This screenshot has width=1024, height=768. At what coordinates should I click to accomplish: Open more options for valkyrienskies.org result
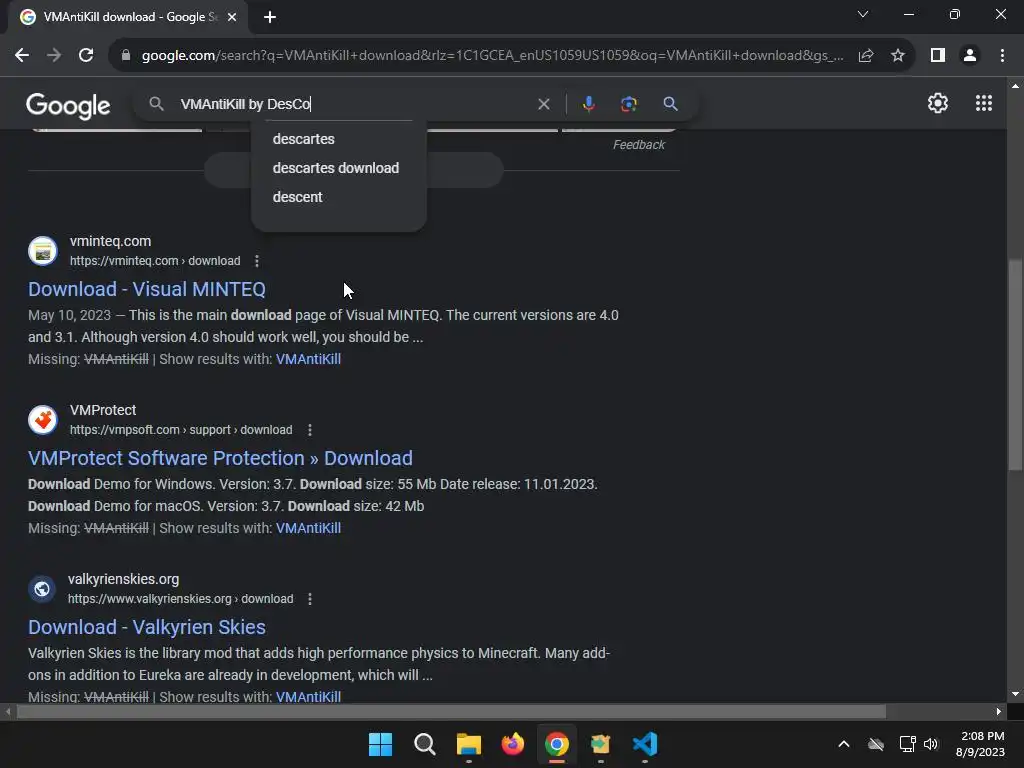click(310, 599)
